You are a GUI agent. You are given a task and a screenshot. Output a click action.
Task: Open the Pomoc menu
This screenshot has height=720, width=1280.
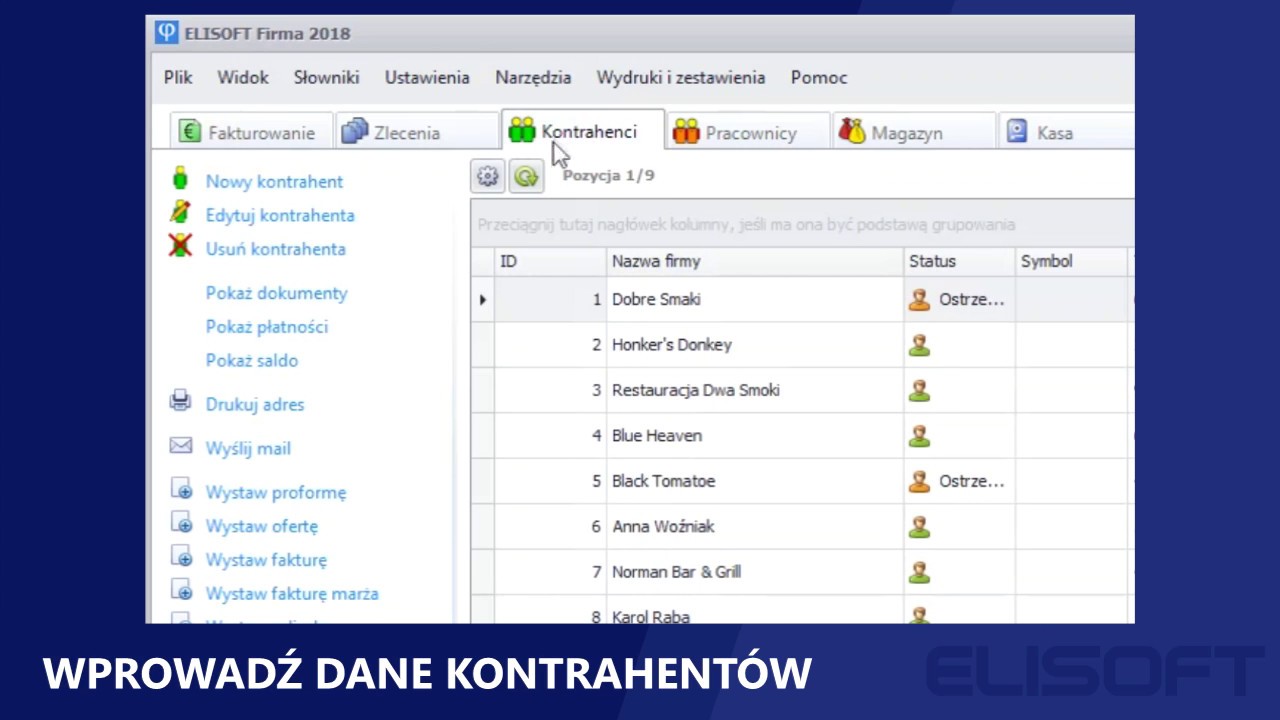[x=819, y=77]
